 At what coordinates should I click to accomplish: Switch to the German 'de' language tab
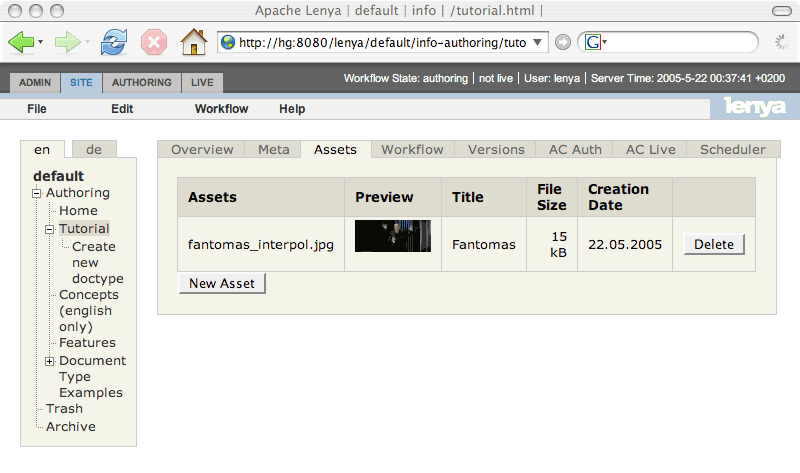pos(94,149)
